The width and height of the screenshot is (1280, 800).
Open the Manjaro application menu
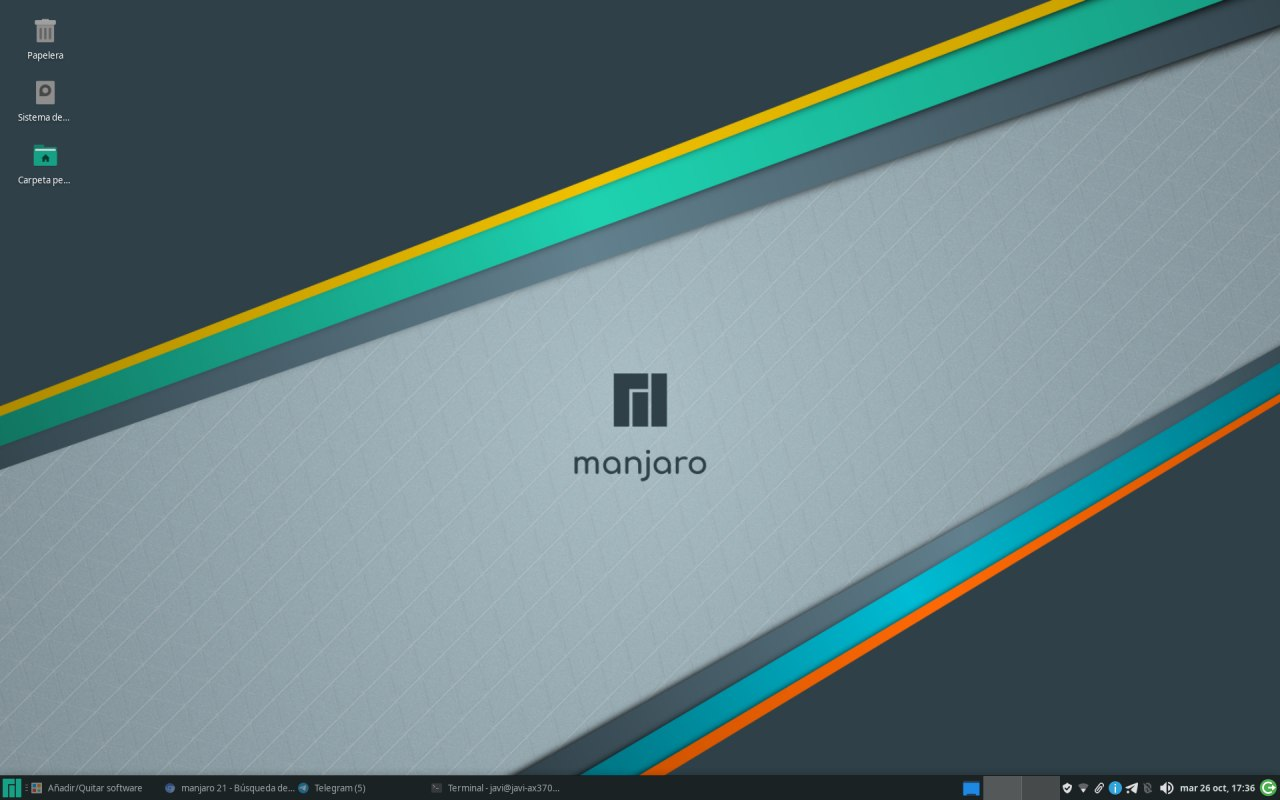coord(12,788)
